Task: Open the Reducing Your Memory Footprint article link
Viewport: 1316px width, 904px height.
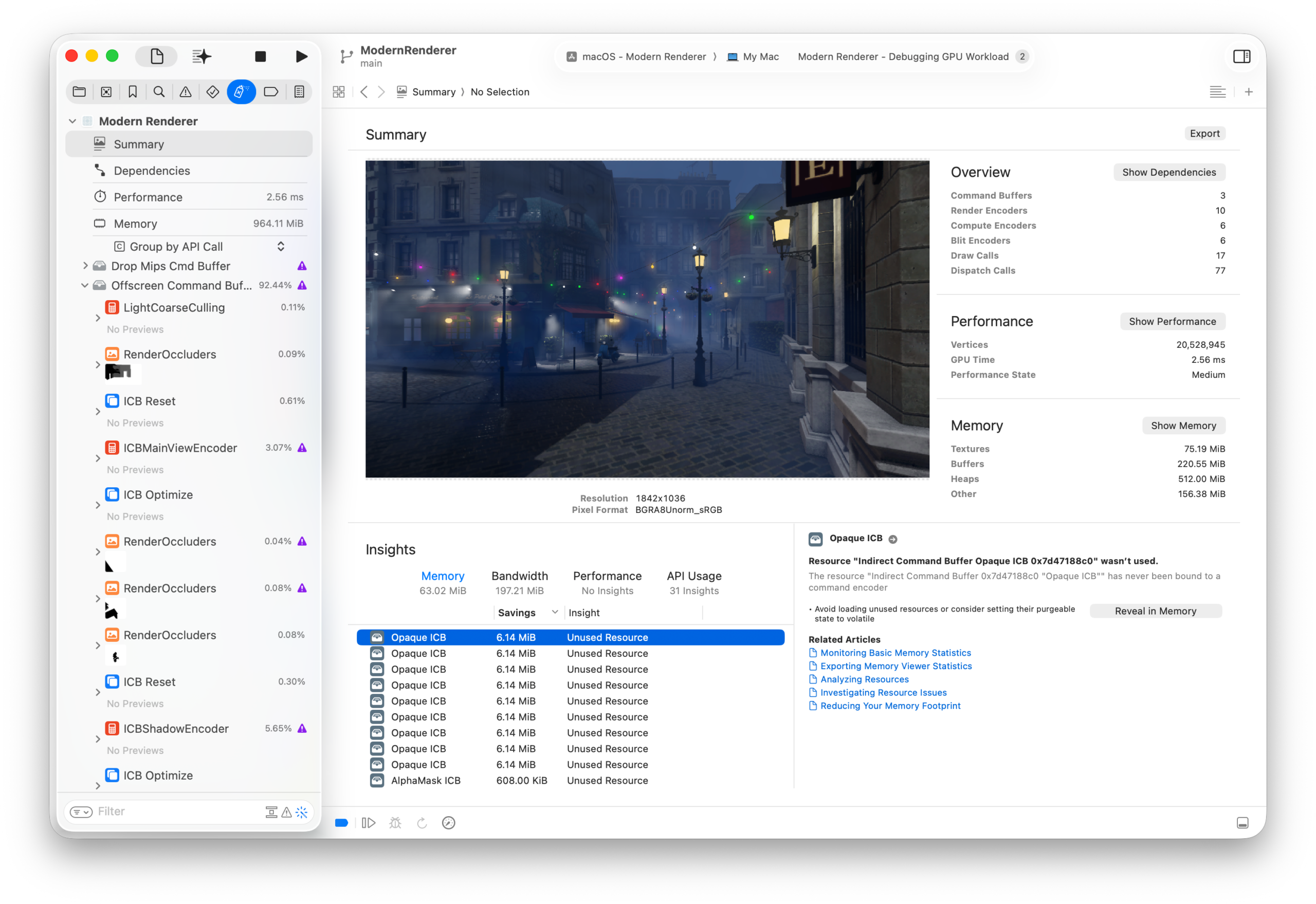Action: (x=890, y=706)
